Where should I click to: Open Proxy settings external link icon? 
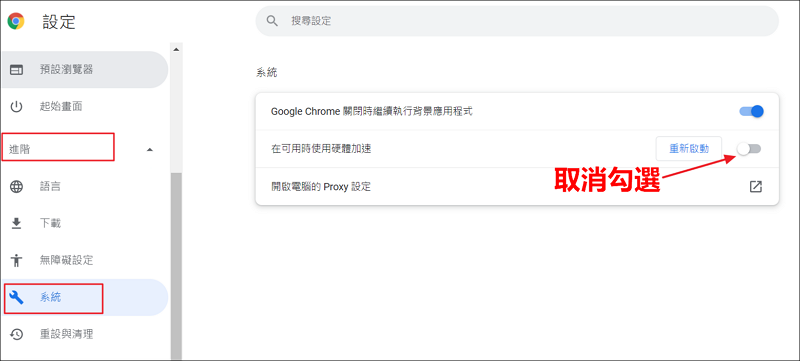coord(756,187)
